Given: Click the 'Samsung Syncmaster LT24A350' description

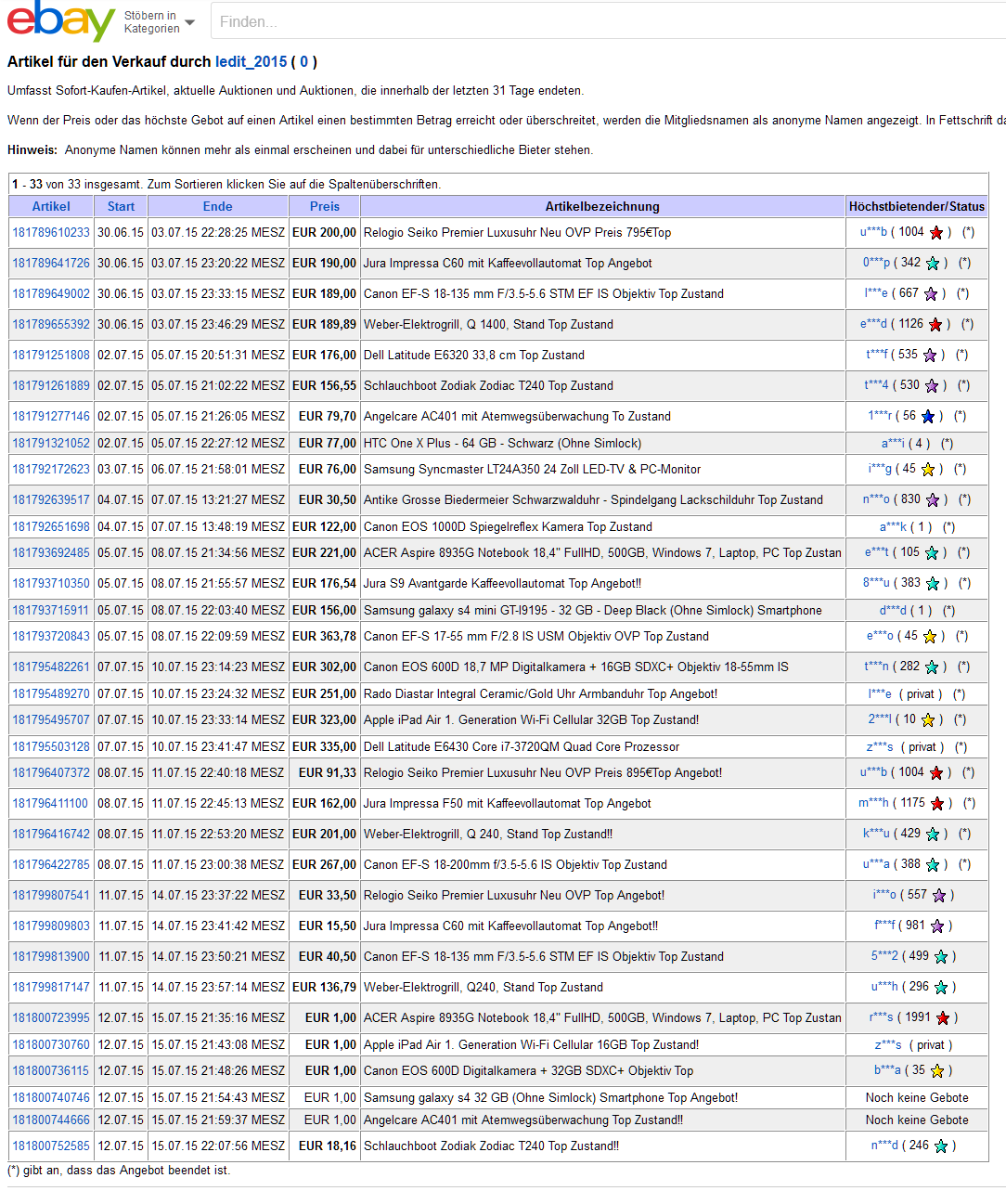Looking at the screenshot, I should coord(532,470).
